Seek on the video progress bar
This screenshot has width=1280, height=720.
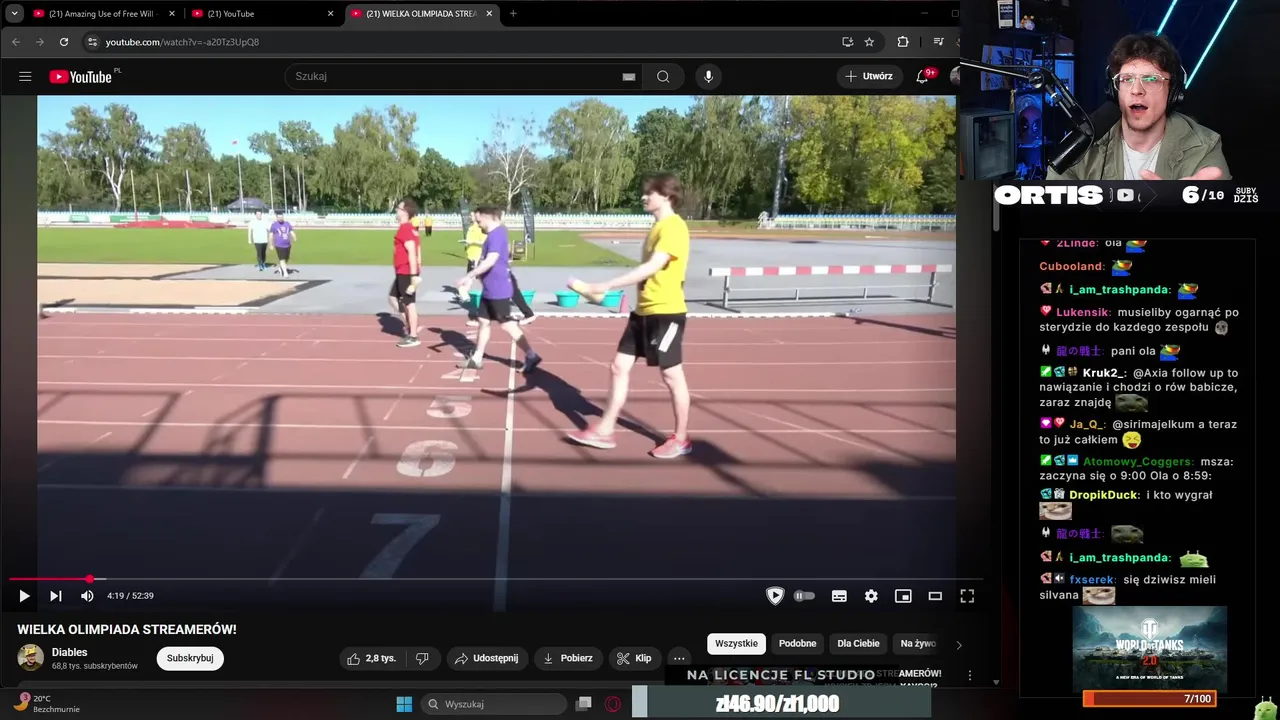pos(495,579)
